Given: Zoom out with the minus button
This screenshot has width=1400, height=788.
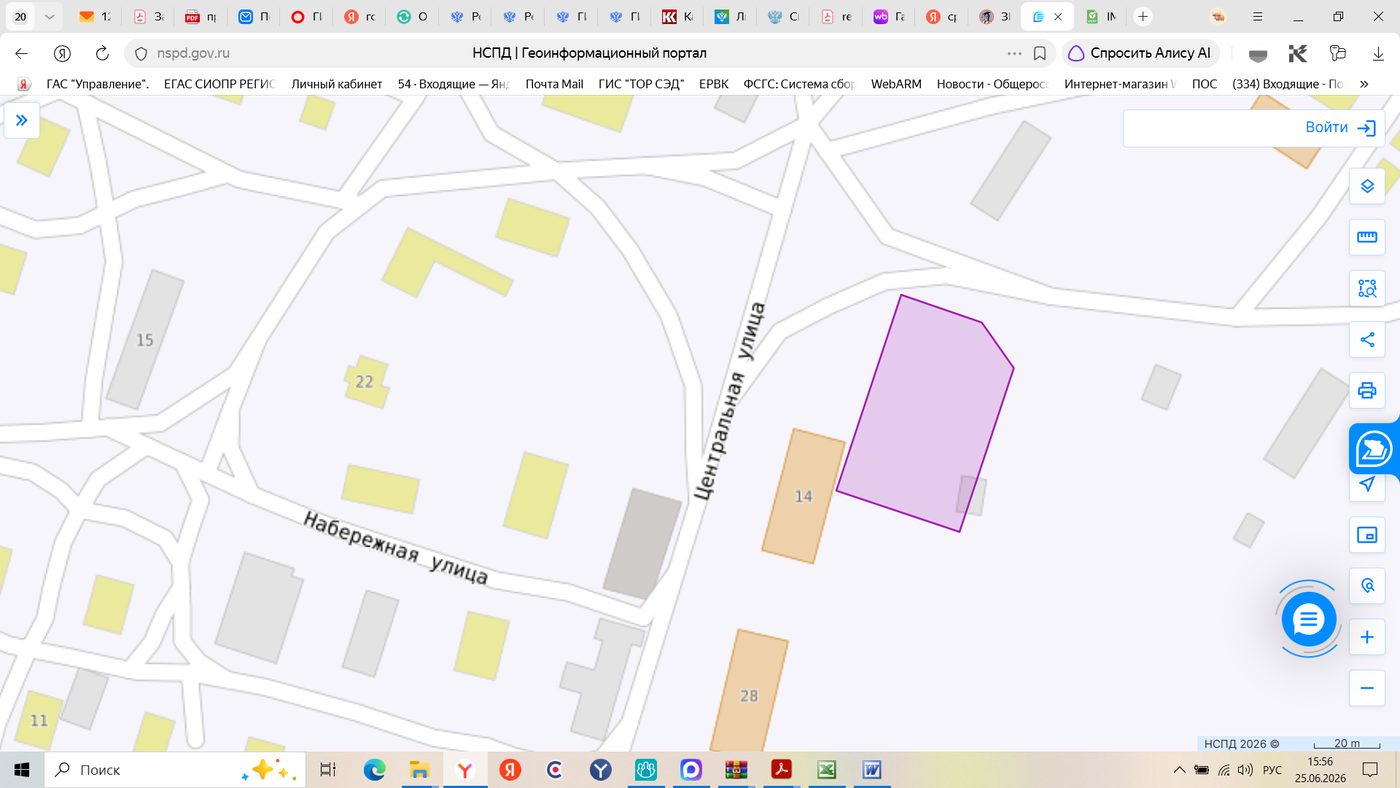Looking at the screenshot, I should tap(1367, 688).
